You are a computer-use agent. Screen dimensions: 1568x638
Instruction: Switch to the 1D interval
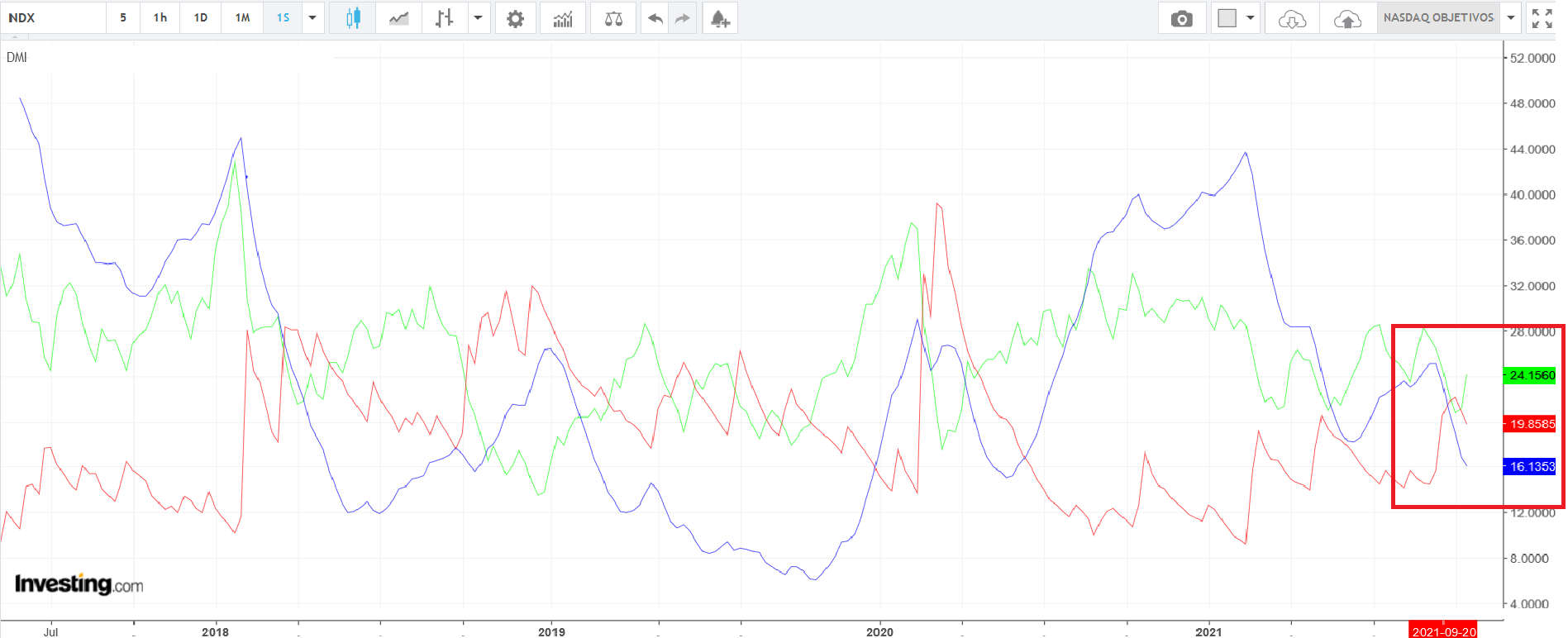201,18
